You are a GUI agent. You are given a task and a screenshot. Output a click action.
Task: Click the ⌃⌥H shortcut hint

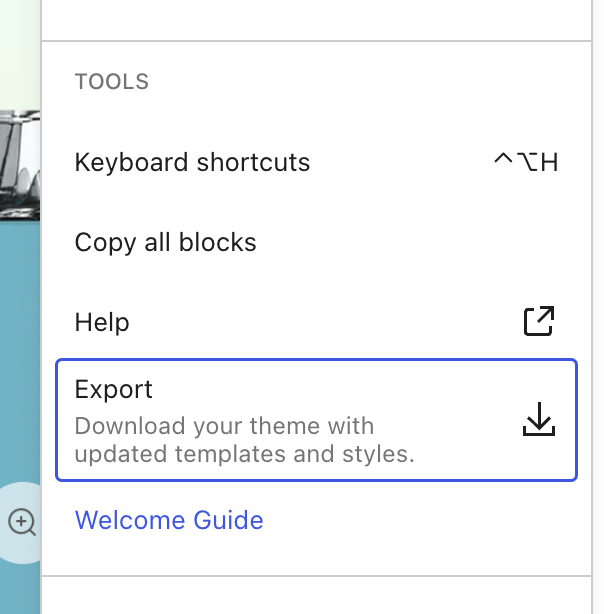526,162
